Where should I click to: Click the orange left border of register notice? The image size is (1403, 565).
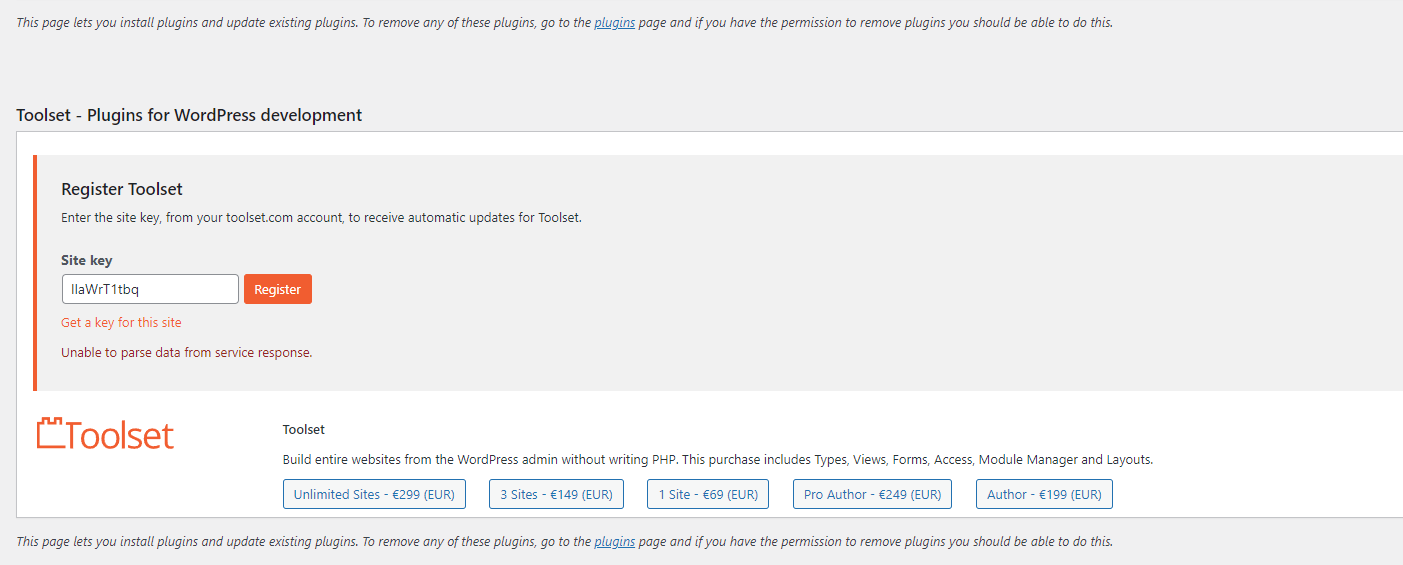pyautogui.click(x=35, y=273)
